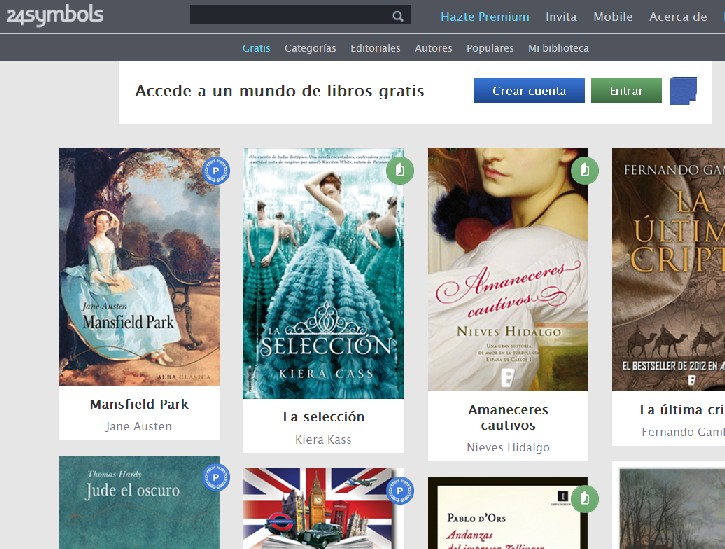This screenshot has width=725, height=549.
Task: Click premium badge on Mansfield Park cover
Action: [215, 171]
